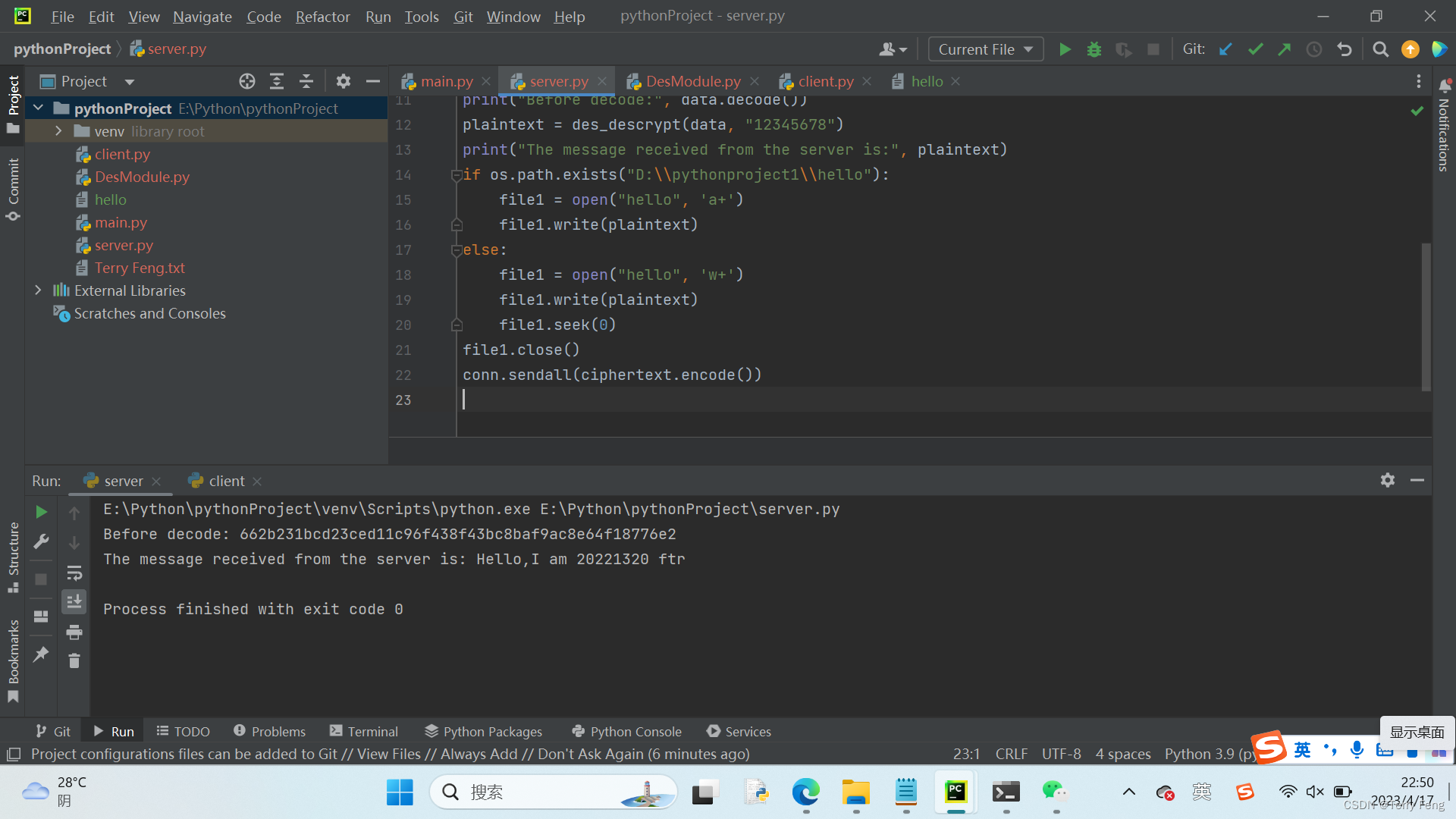1456x819 pixels.
Task: Expand the venv library root folder
Action: (x=57, y=131)
